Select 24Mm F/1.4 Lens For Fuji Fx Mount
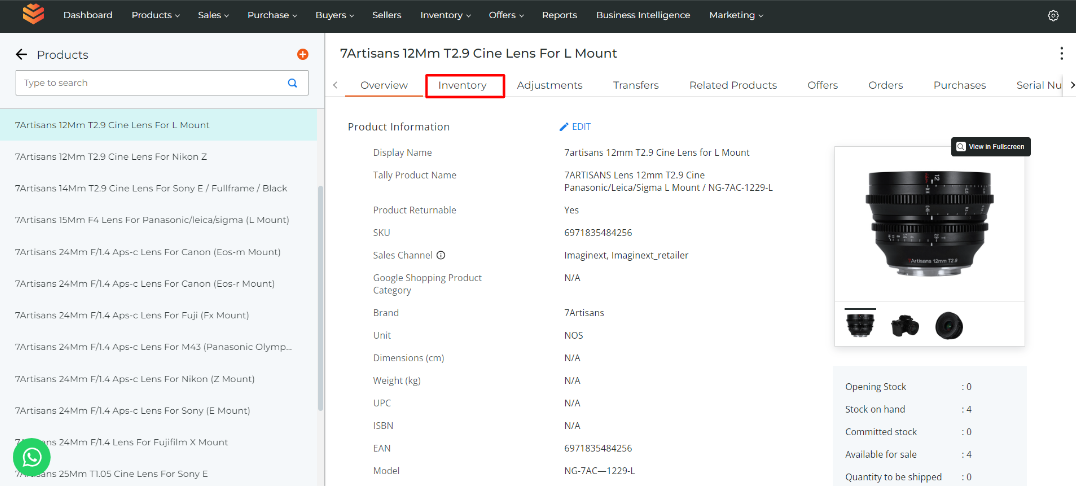The height and width of the screenshot is (487, 1076). coord(159,315)
